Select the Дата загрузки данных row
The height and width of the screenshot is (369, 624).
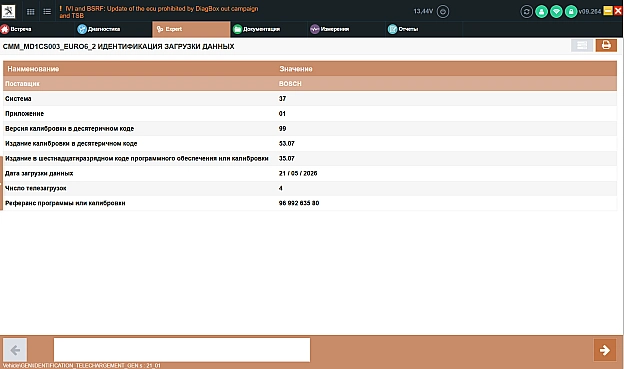point(310,173)
